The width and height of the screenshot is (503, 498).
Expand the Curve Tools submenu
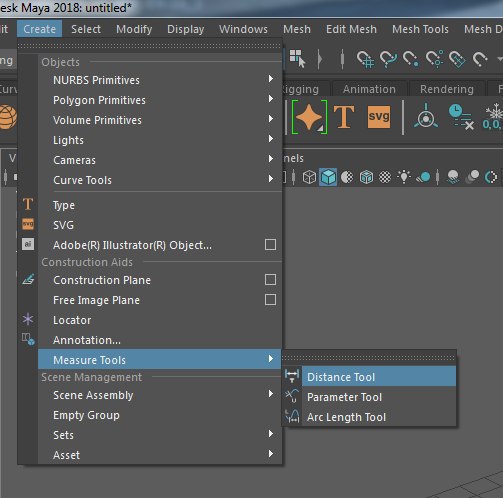click(x=160, y=180)
